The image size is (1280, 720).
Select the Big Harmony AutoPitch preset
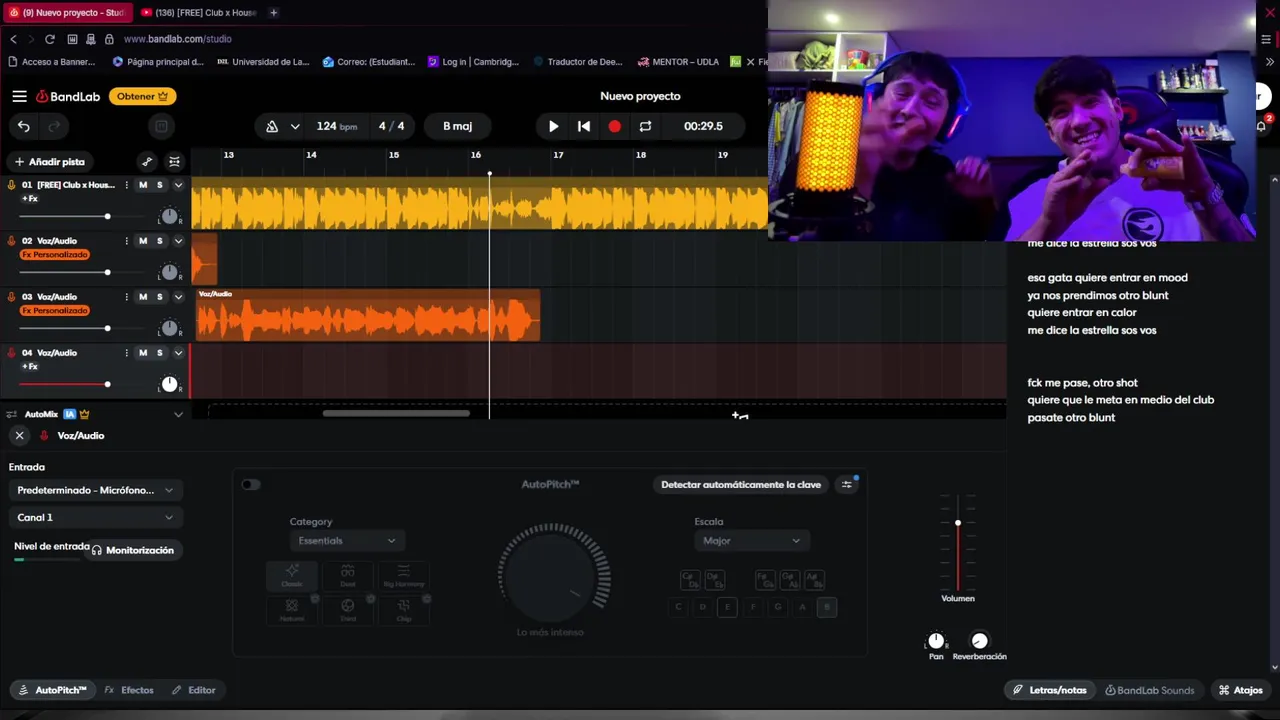click(404, 575)
